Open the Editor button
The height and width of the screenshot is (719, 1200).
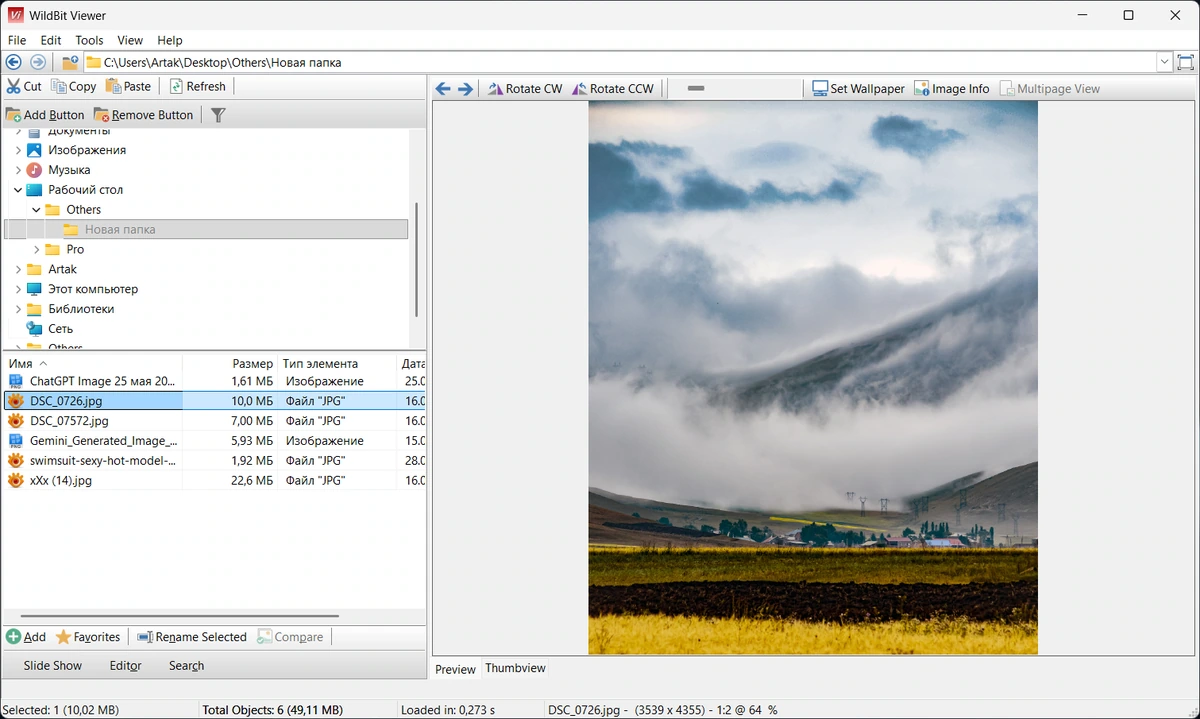pyautogui.click(x=125, y=665)
